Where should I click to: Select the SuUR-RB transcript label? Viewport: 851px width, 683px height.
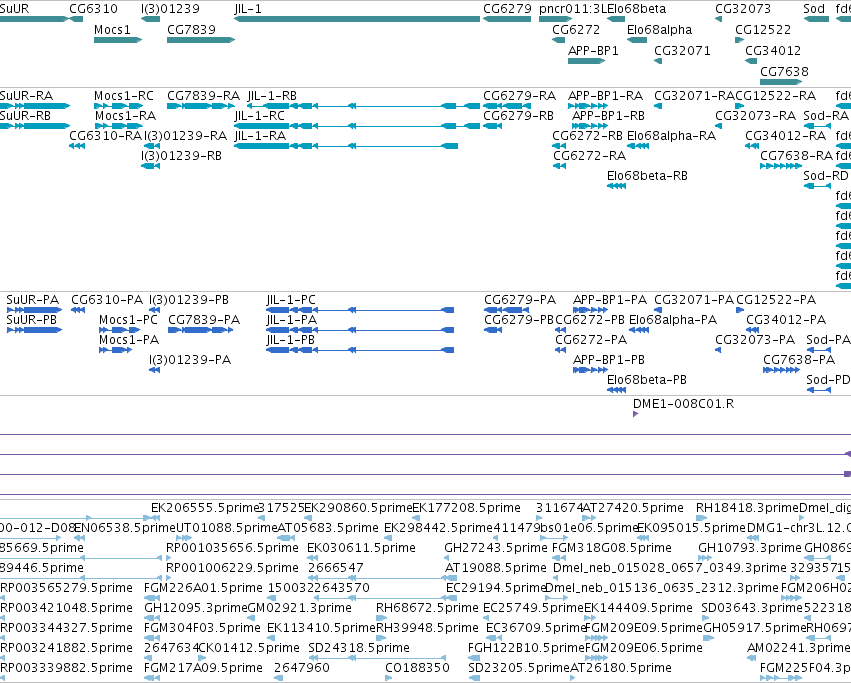pos(26,116)
